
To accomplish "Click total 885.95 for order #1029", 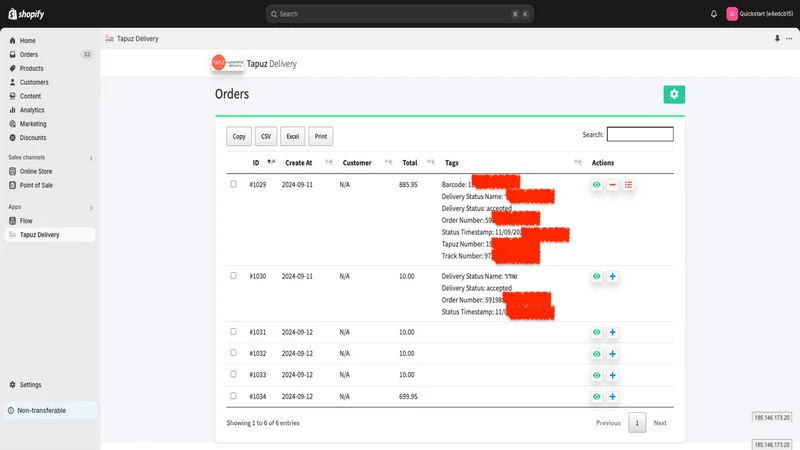I will point(408,185).
